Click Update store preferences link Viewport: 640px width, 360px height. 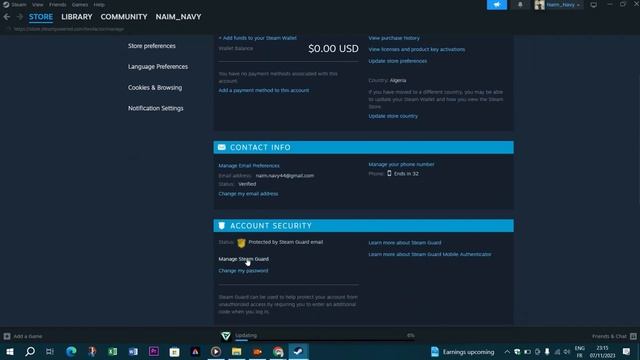398,61
